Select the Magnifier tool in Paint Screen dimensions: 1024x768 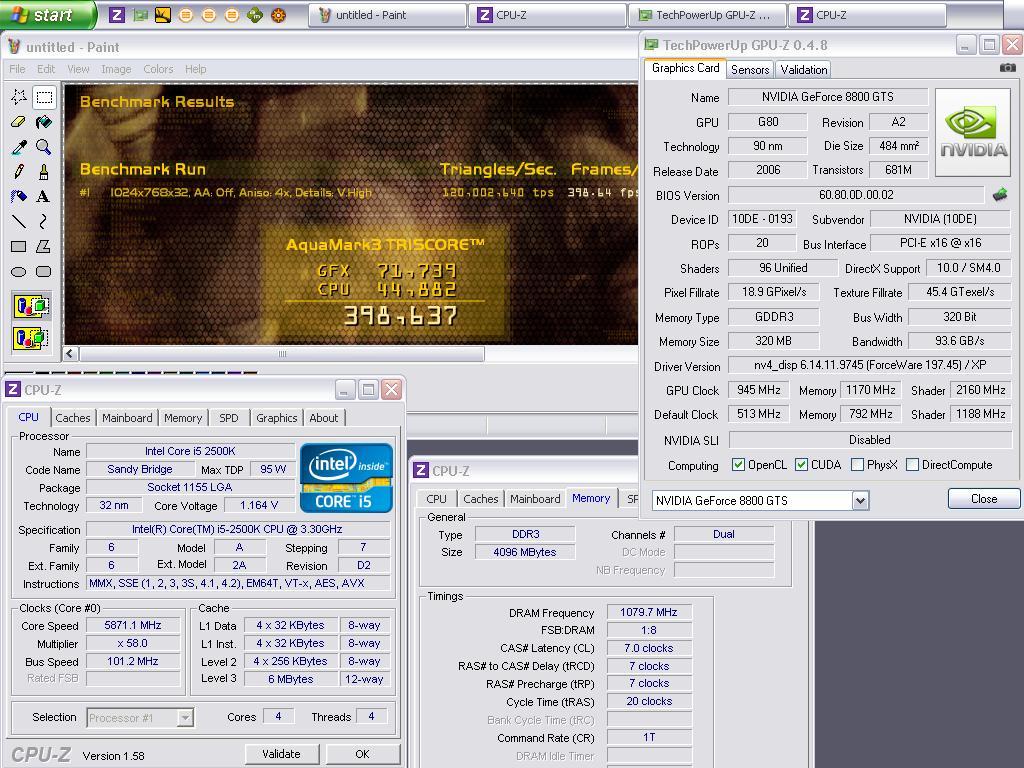(x=44, y=147)
